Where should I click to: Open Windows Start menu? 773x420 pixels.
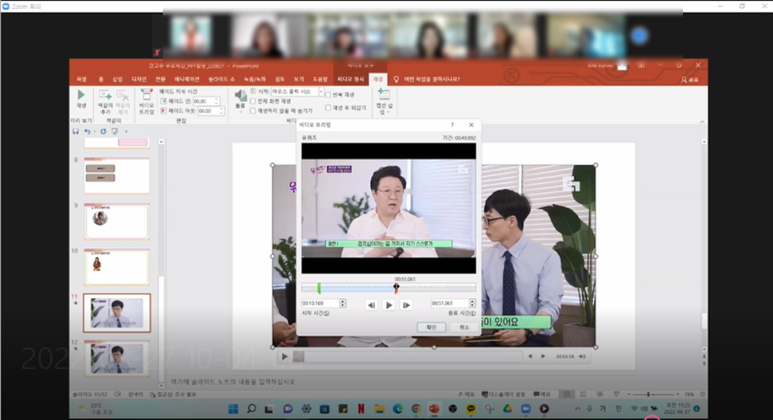point(233,409)
